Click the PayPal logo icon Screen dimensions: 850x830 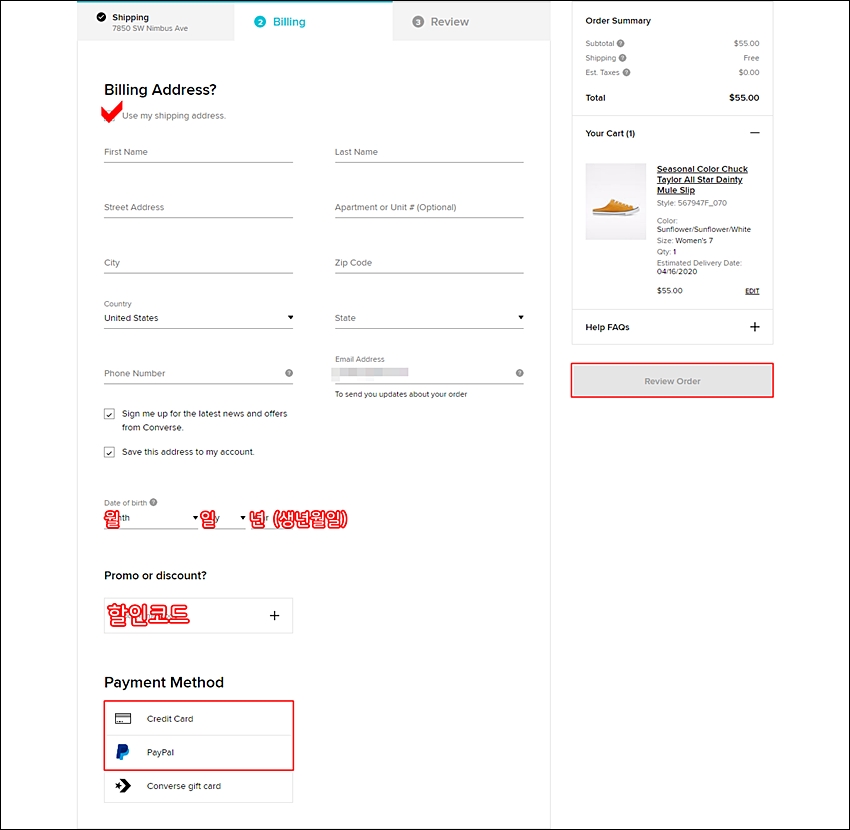pos(123,752)
